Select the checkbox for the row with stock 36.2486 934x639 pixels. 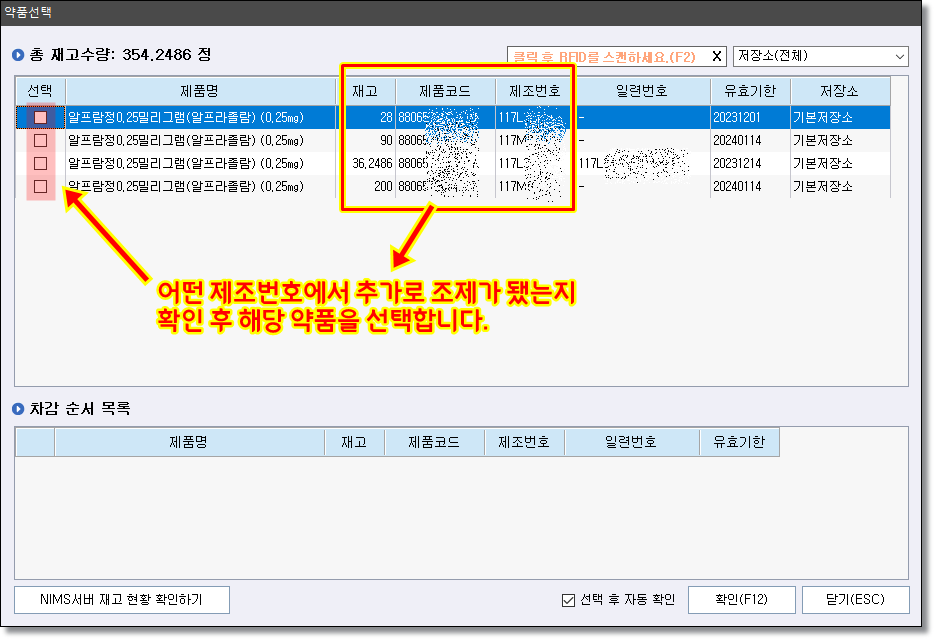pos(41,163)
